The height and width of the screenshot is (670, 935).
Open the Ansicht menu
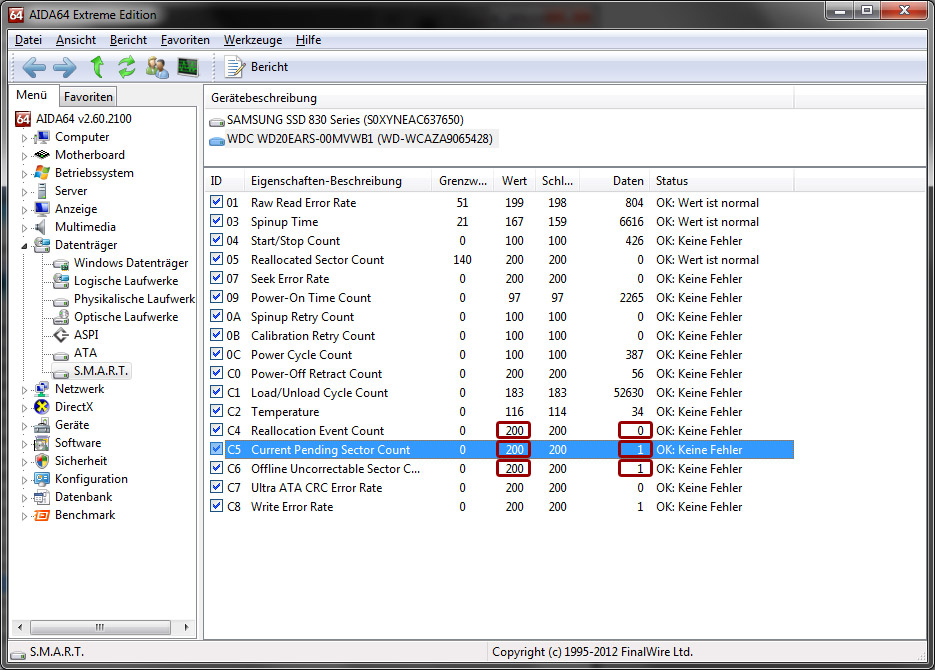click(76, 40)
